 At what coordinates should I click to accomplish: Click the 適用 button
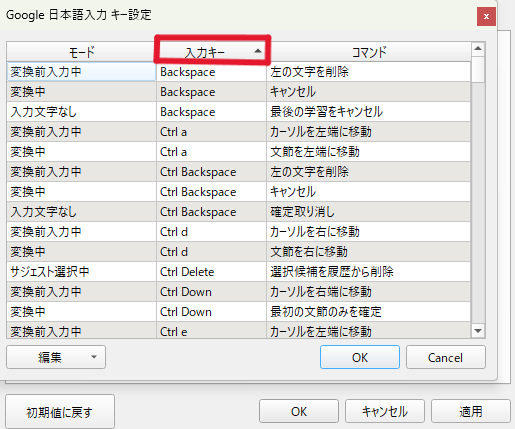(471, 411)
